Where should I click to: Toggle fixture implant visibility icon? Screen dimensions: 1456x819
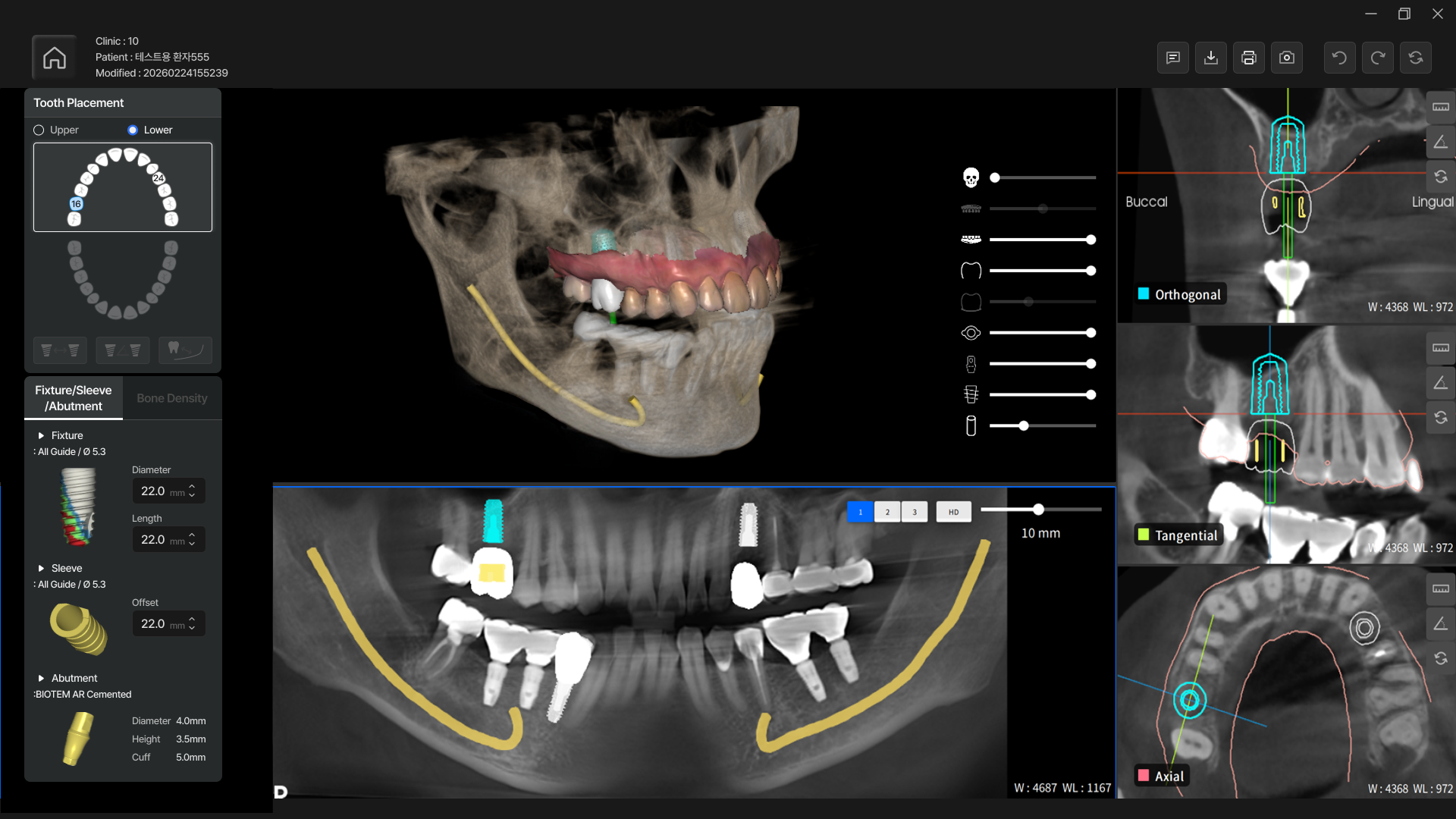point(971,395)
